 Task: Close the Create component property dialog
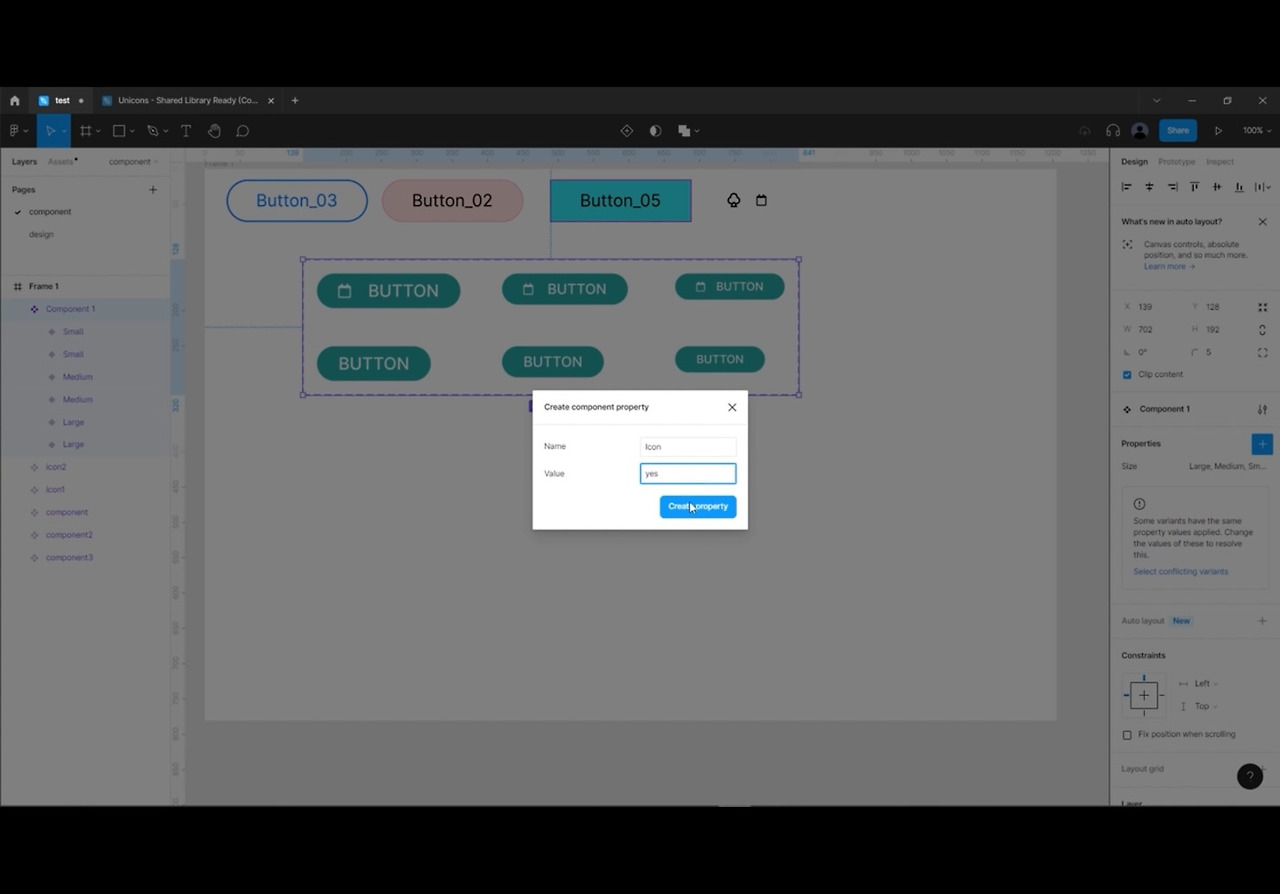(732, 407)
